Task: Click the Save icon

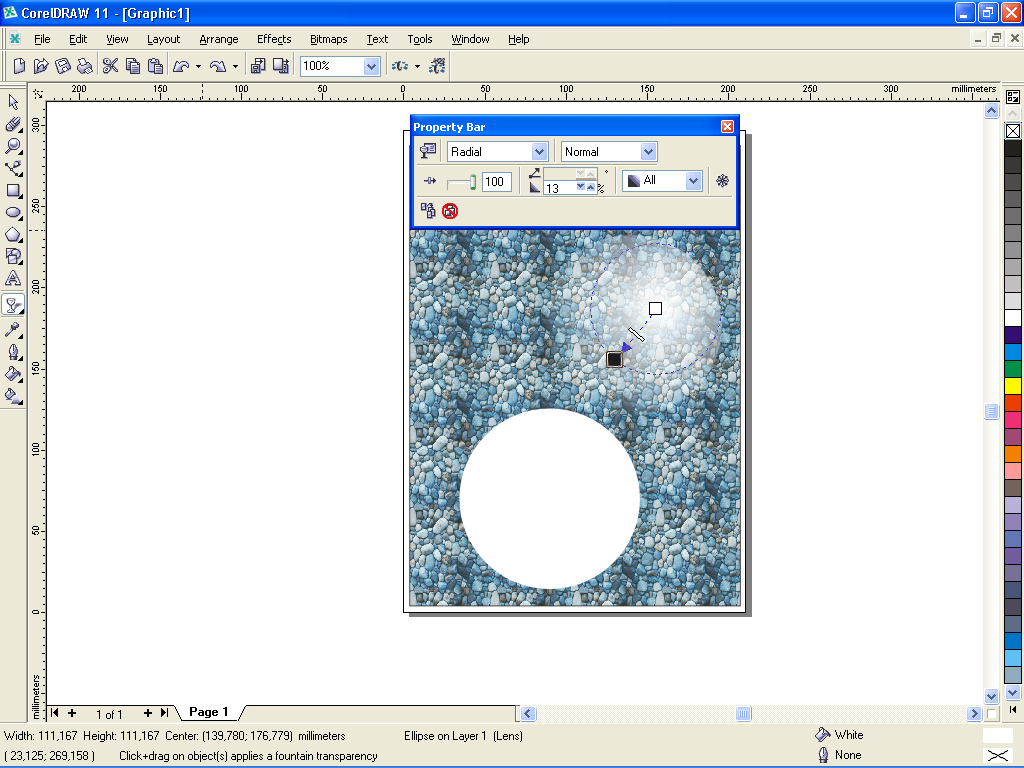Action: [x=63, y=66]
